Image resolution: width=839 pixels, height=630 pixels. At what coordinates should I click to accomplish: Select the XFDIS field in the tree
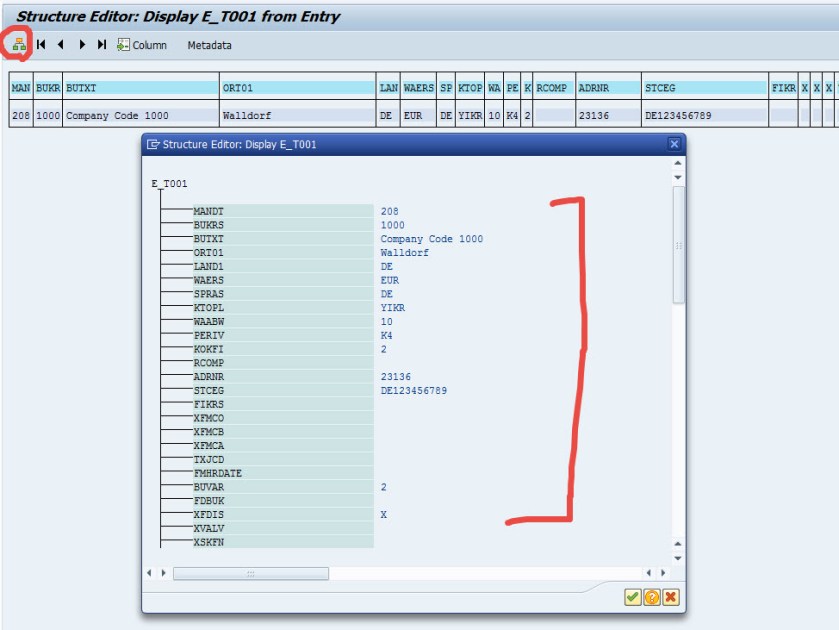click(283, 514)
